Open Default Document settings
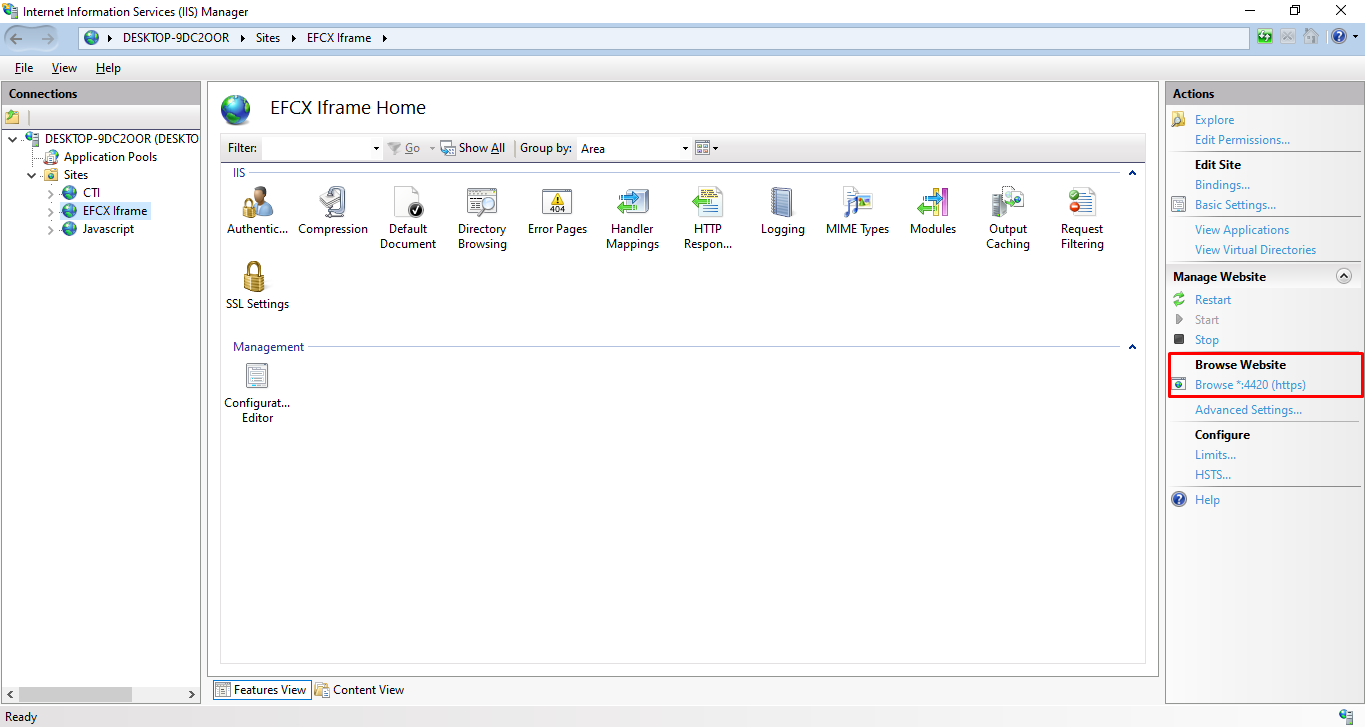The width and height of the screenshot is (1365, 727). (408, 204)
